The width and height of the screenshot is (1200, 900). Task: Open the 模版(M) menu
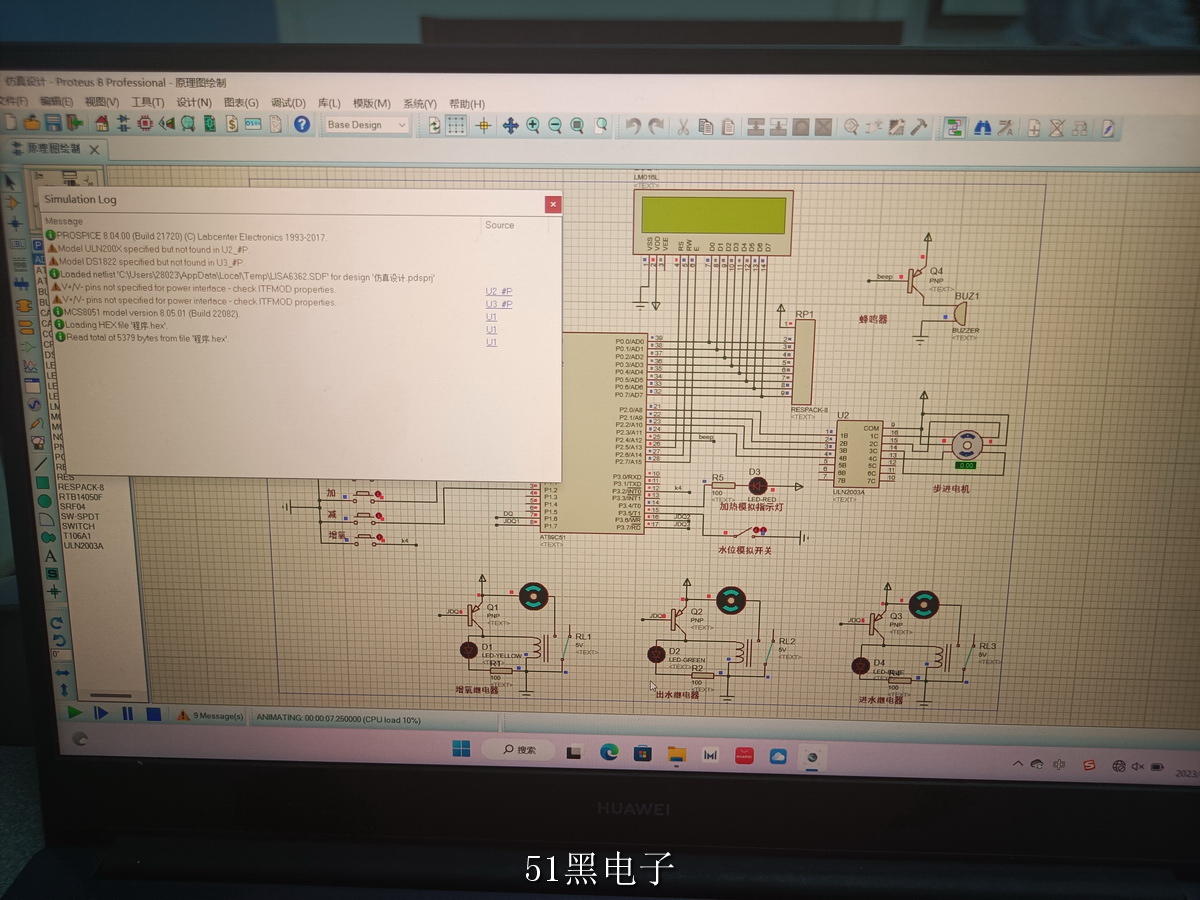tap(371, 103)
